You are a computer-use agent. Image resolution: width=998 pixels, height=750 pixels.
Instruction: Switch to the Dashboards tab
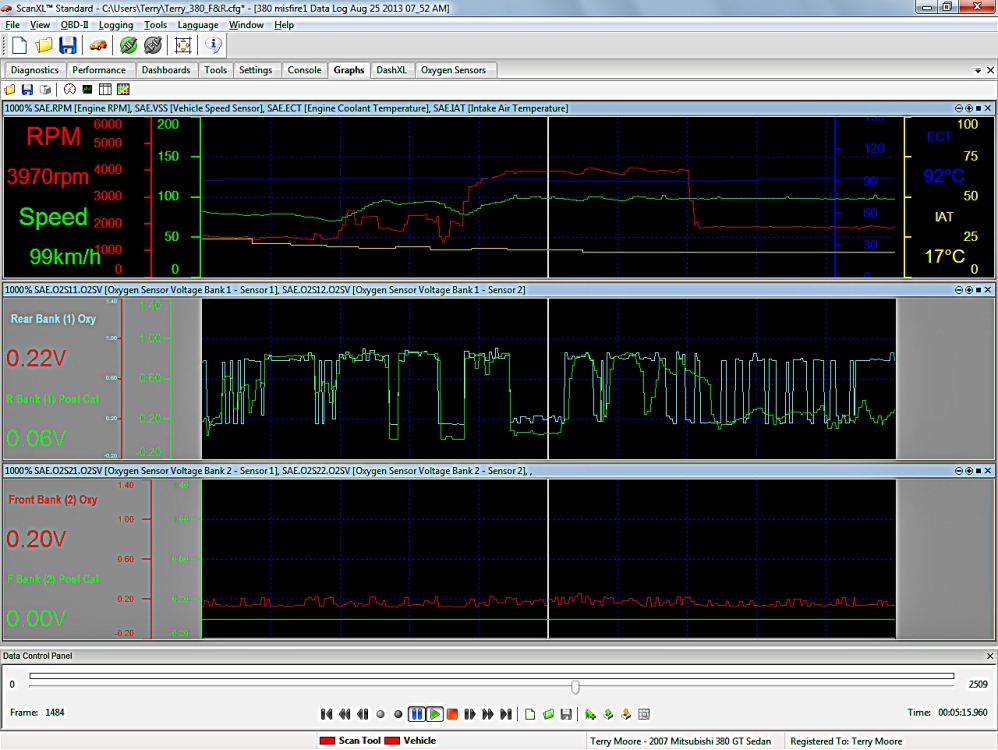click(x=165, y=70)
